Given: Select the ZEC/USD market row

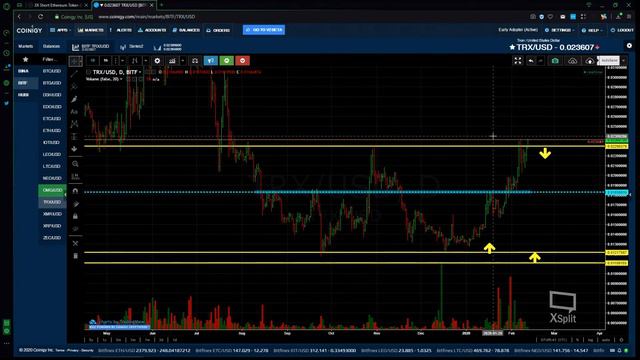Looking at the screenshot, I should point(52,238).
